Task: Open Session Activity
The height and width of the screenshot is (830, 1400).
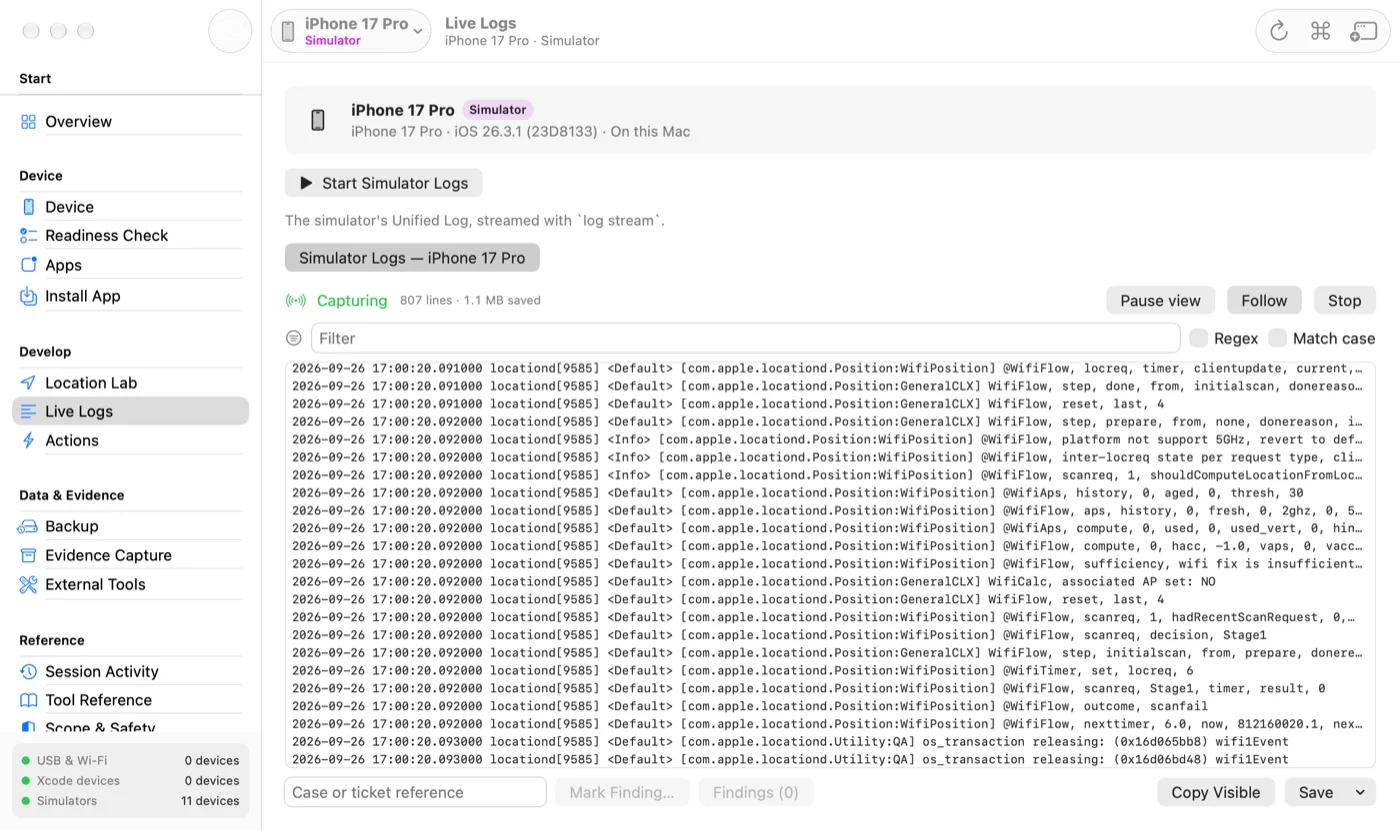Action: [130, 671]
